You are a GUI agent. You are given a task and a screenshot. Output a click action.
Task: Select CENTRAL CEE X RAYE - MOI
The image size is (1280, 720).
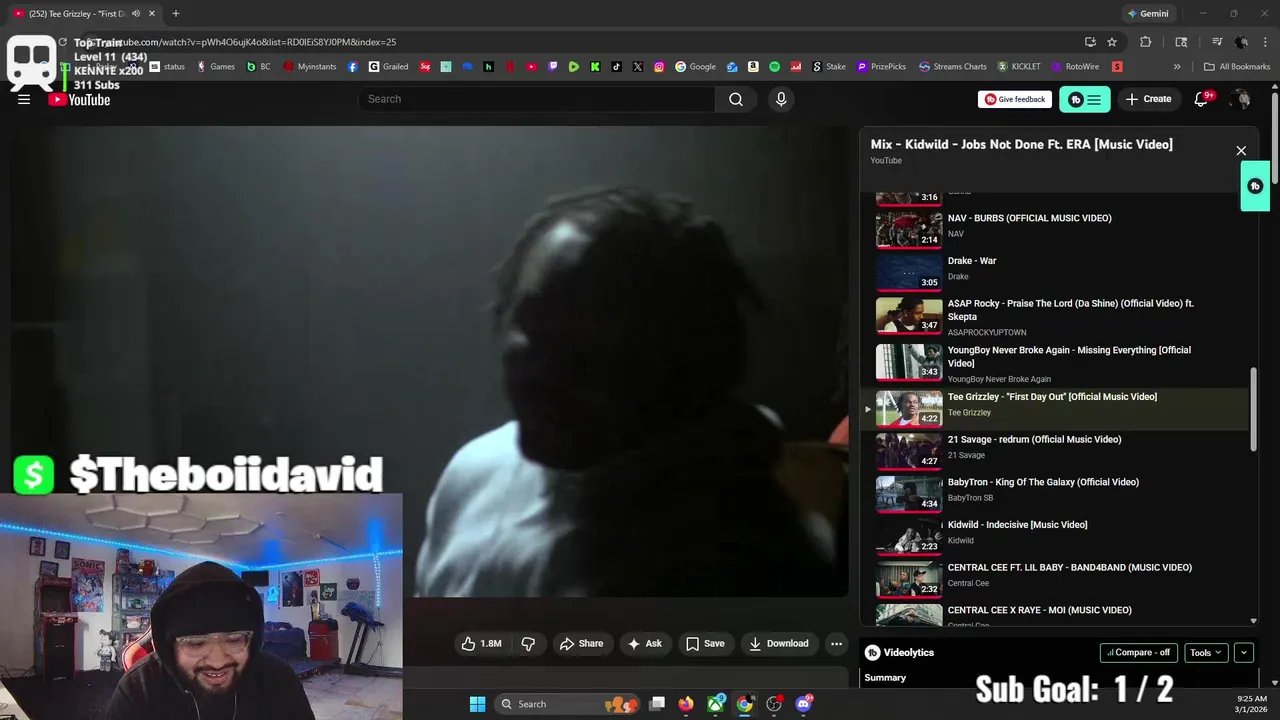click(x=1055, y=614)
